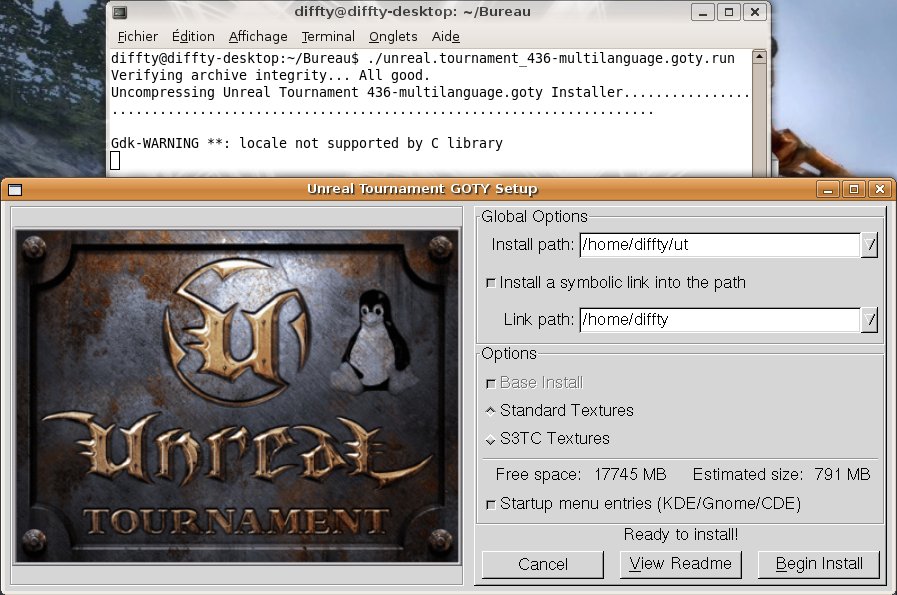Click the setup window menu icon in the title bar
Screen dimensions: 897x595
[x=15, y=189]
